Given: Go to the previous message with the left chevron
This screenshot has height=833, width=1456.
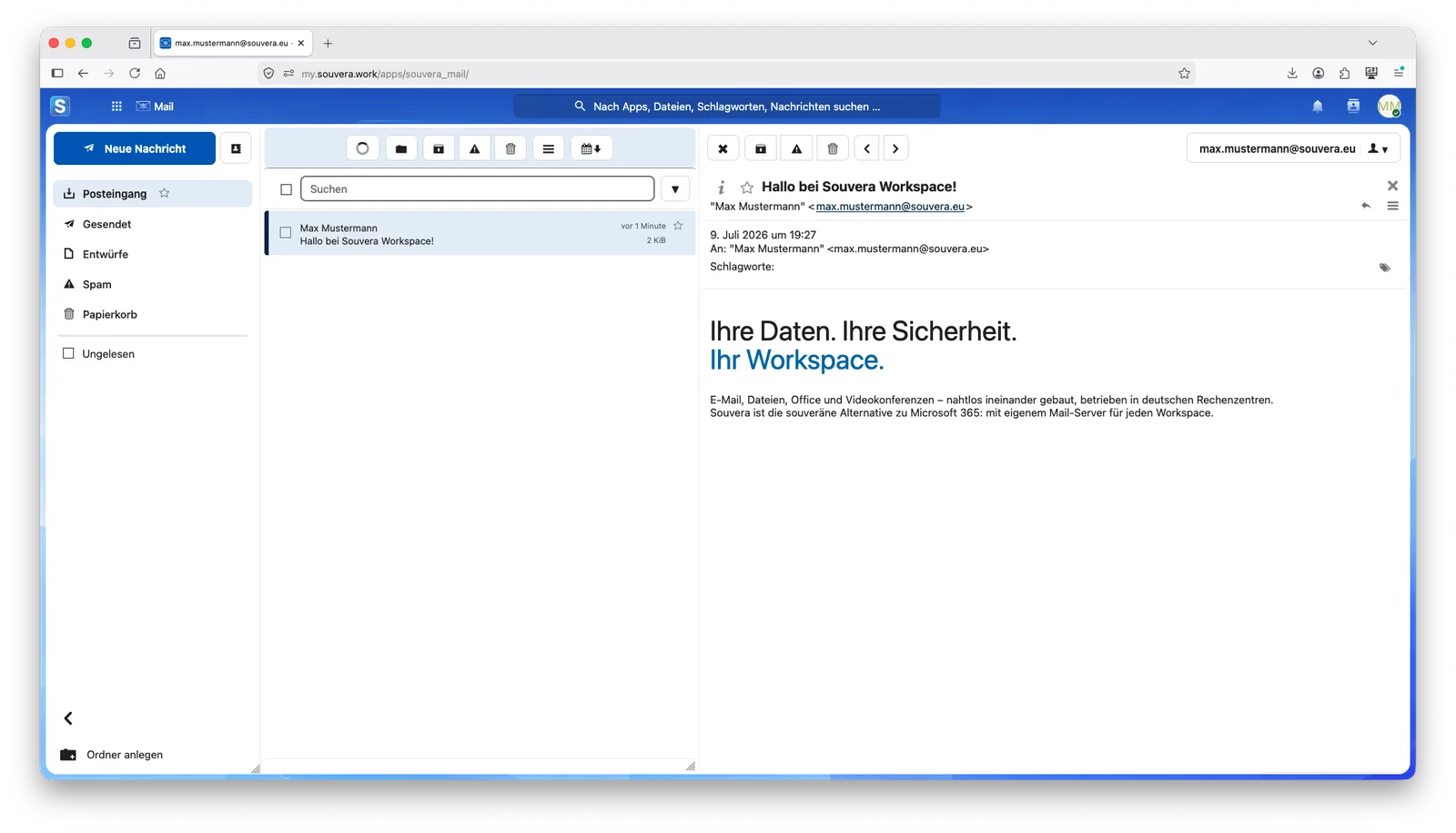Looking at the screenshot, I should 867,148.
